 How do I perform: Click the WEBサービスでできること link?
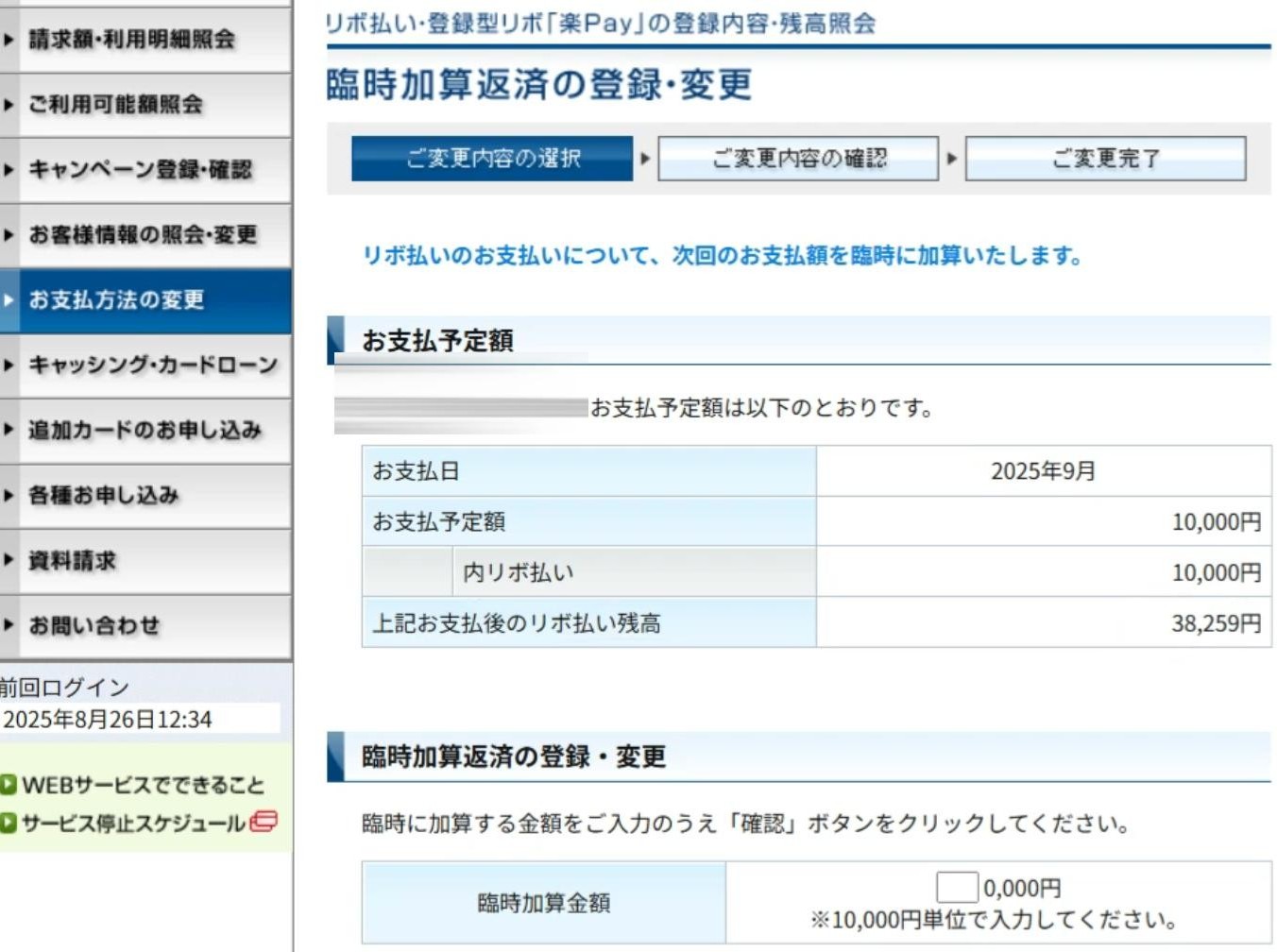point(143,785)
